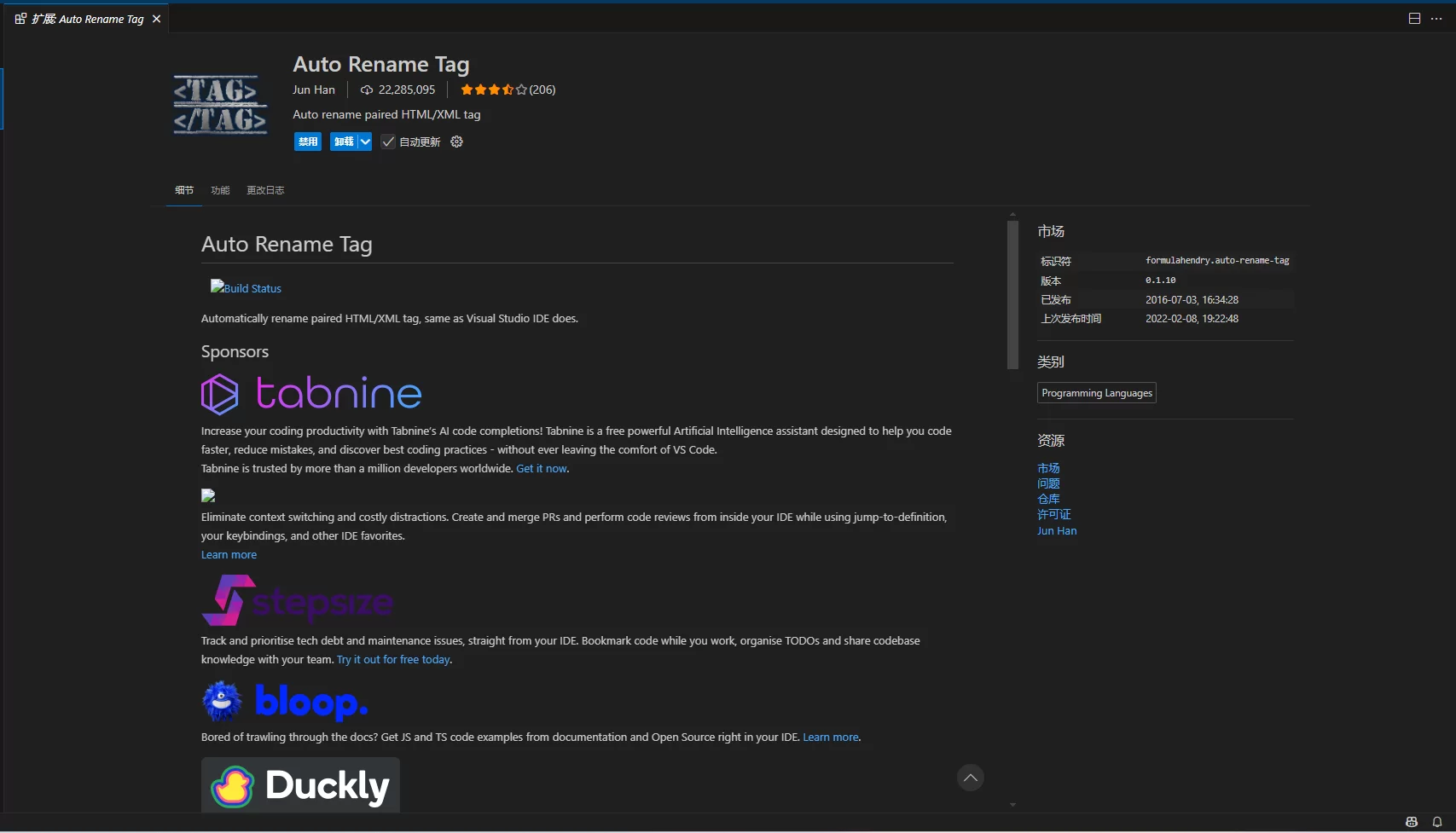
Task: Open the extension settings gear menu
Action: click(x=456, y=142)
